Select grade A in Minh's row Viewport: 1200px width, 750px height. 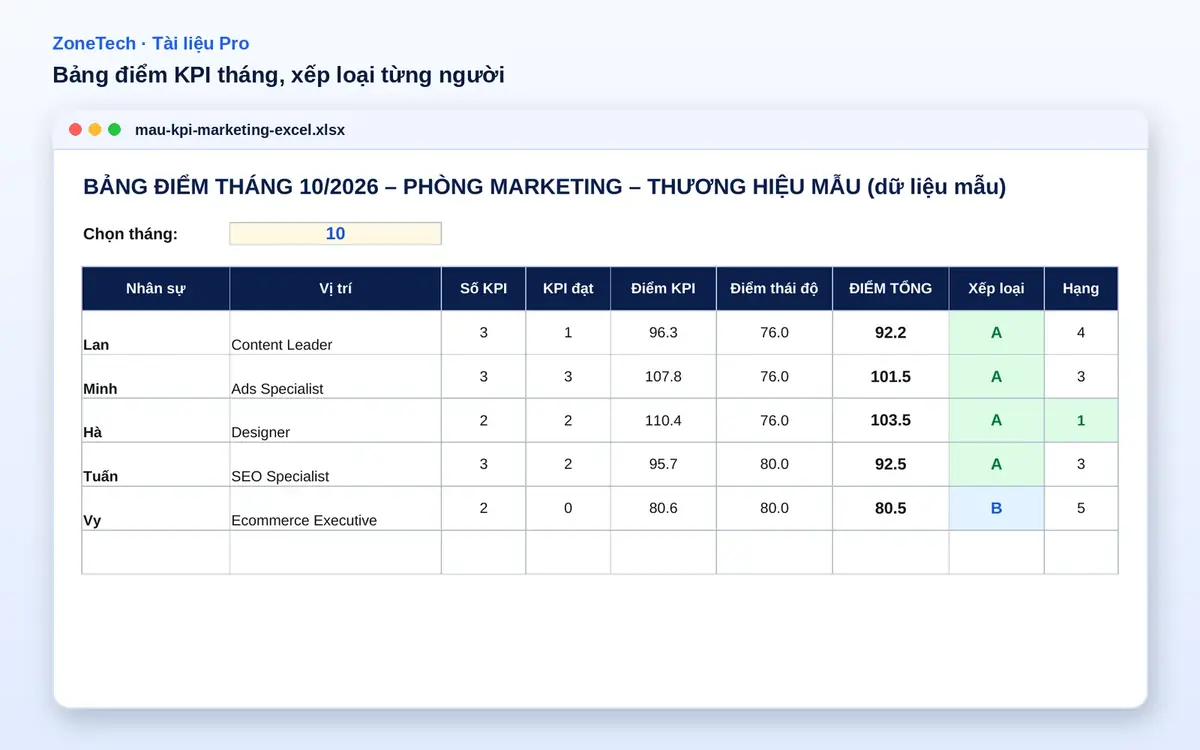click(x=996, y=377)
